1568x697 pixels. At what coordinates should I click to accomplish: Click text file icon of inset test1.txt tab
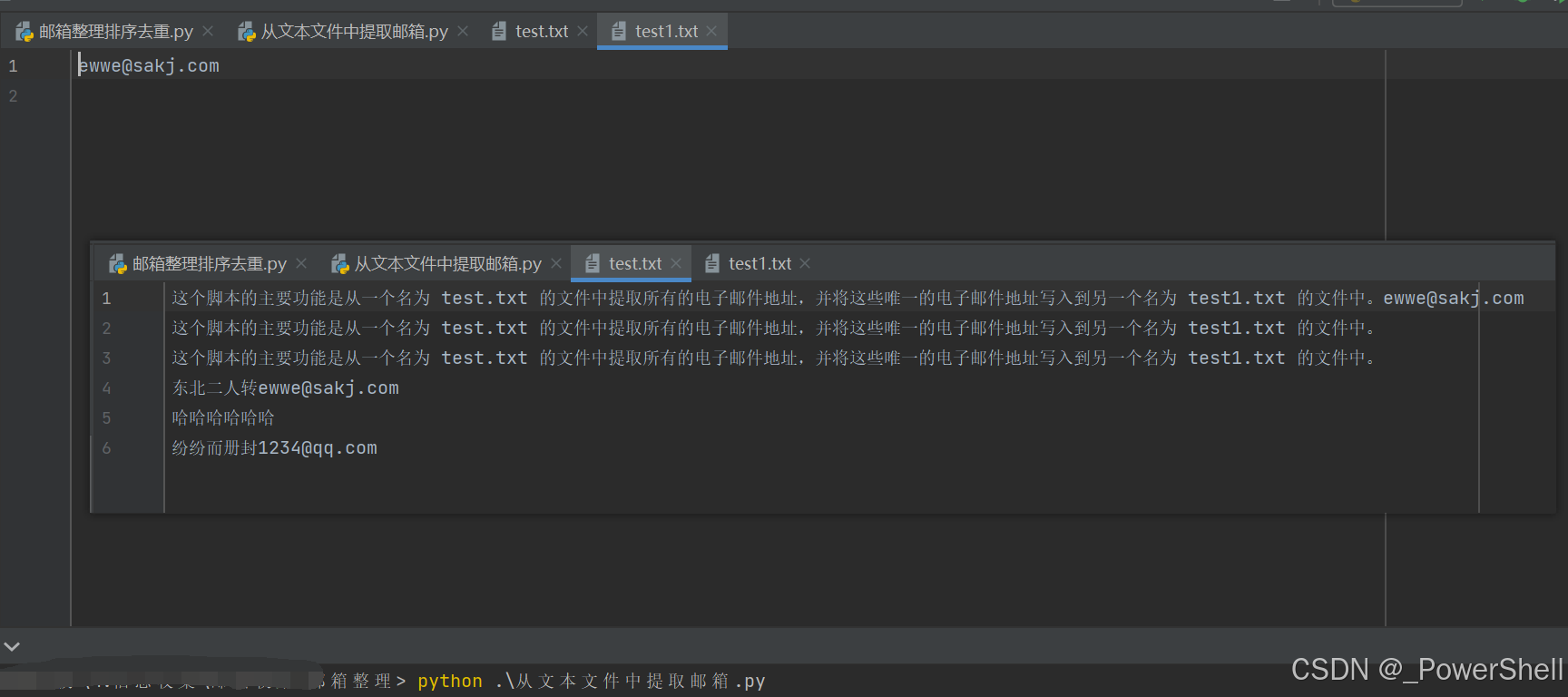(x=712, y=264)
